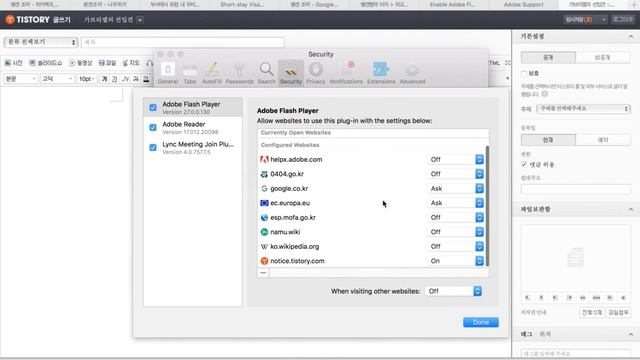Select the 공개 visibility option
The width and height of the screenshot is (640, 360).
pyautogui.click(x=548, y=58)
